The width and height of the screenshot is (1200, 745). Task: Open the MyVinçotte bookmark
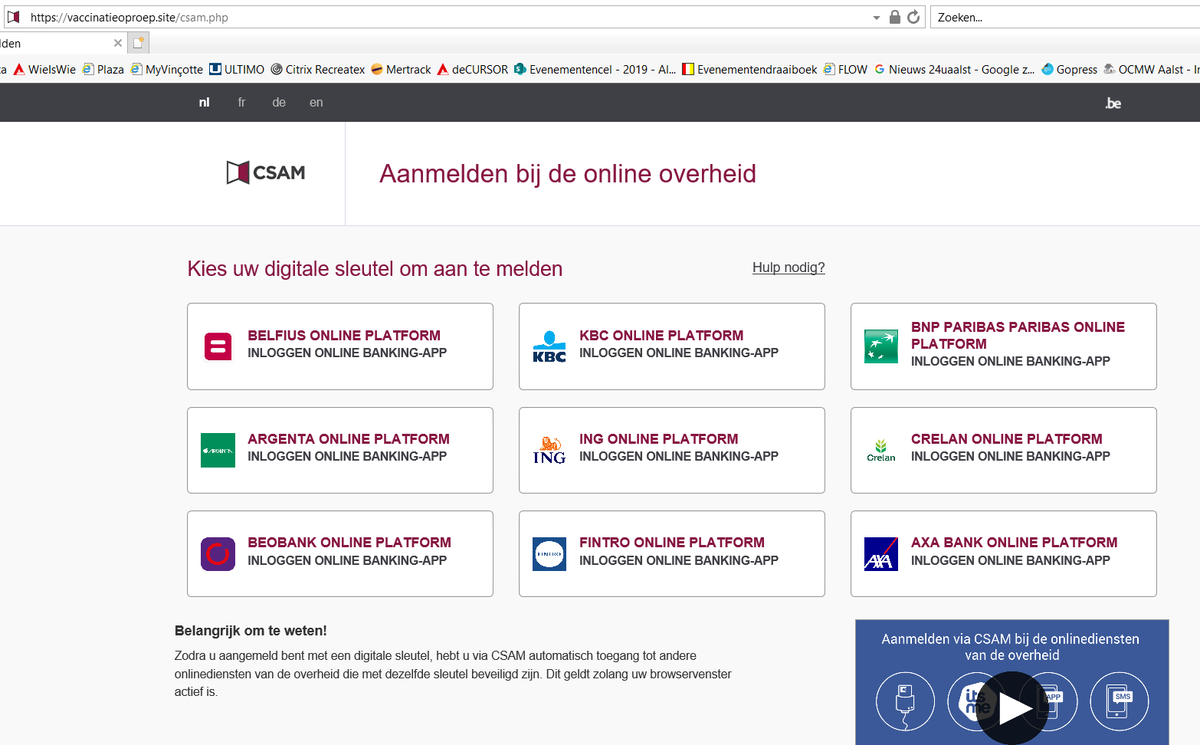coord(167,70)
